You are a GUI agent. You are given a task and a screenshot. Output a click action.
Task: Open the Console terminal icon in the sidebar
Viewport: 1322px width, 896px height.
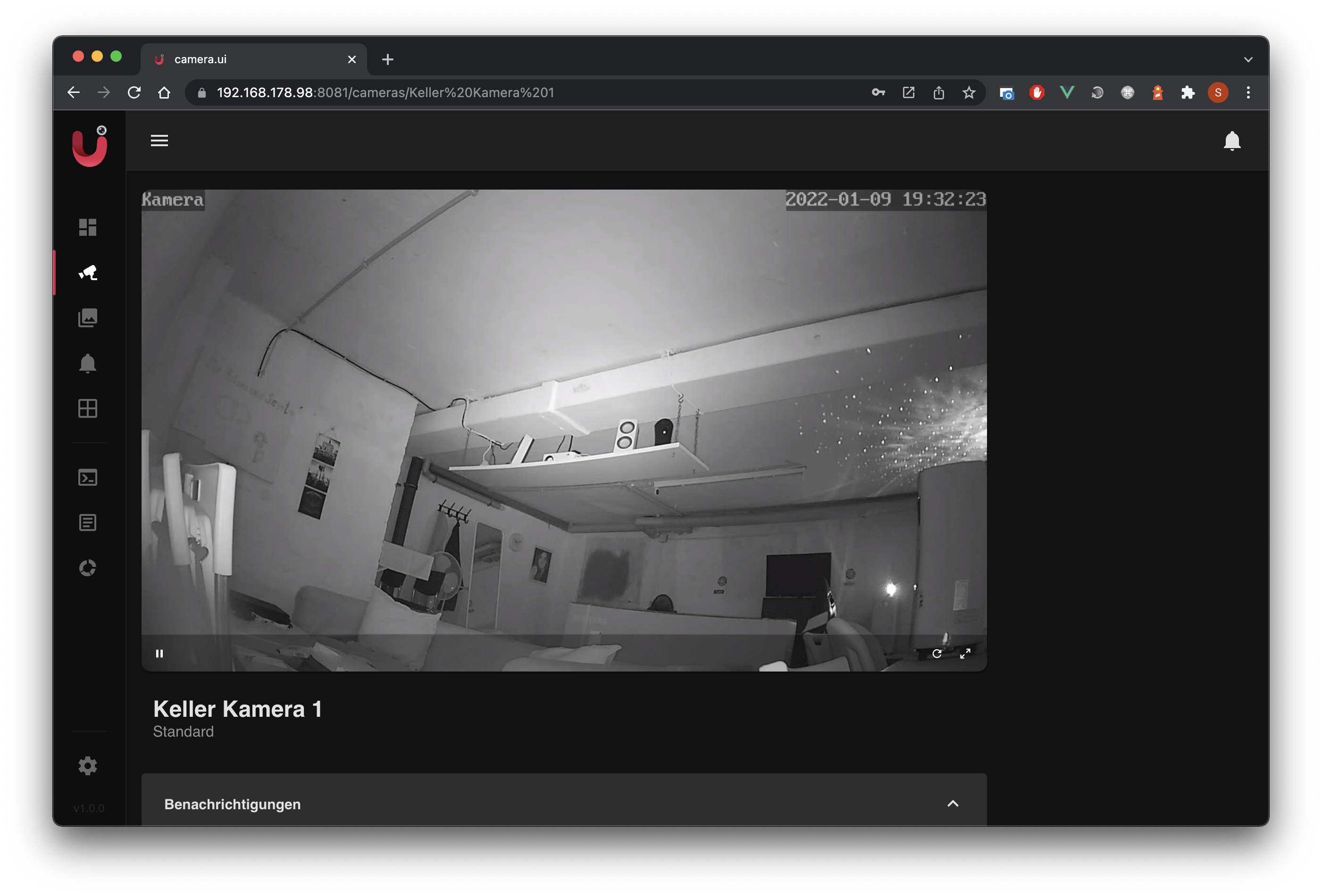point(88,478)
